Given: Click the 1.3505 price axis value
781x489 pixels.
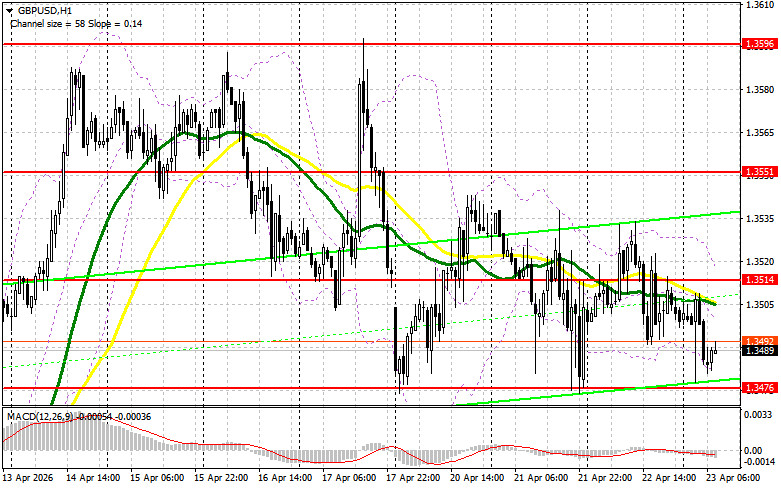Looking at the screenshot, I should (x=760, y=304).
